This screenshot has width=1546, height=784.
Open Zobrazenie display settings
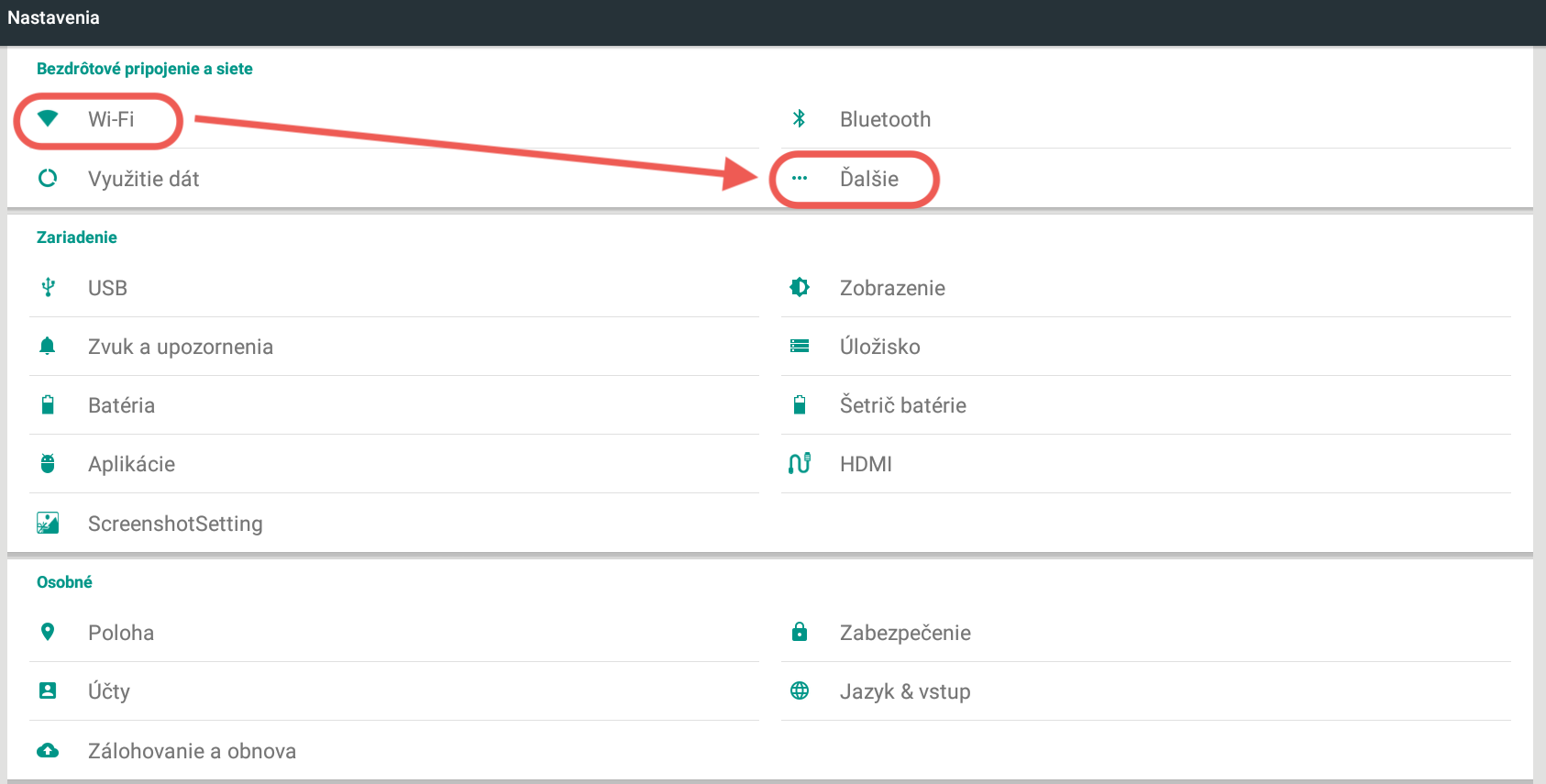pos(891,288)
